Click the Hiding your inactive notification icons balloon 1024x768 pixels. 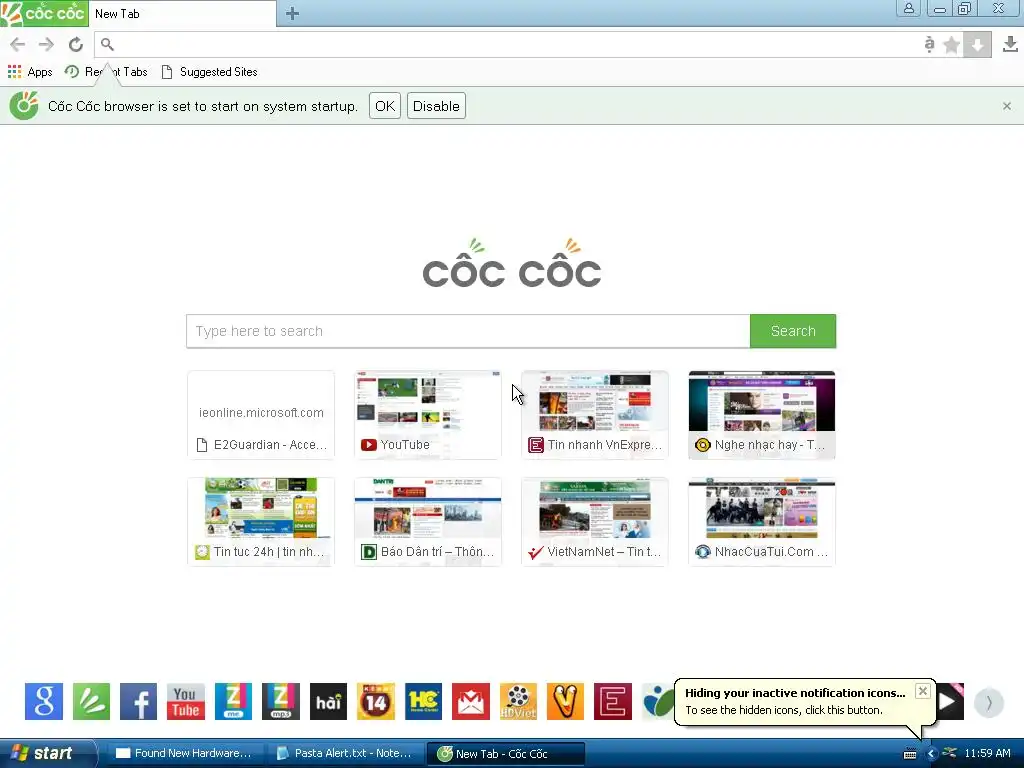[805, 702]
